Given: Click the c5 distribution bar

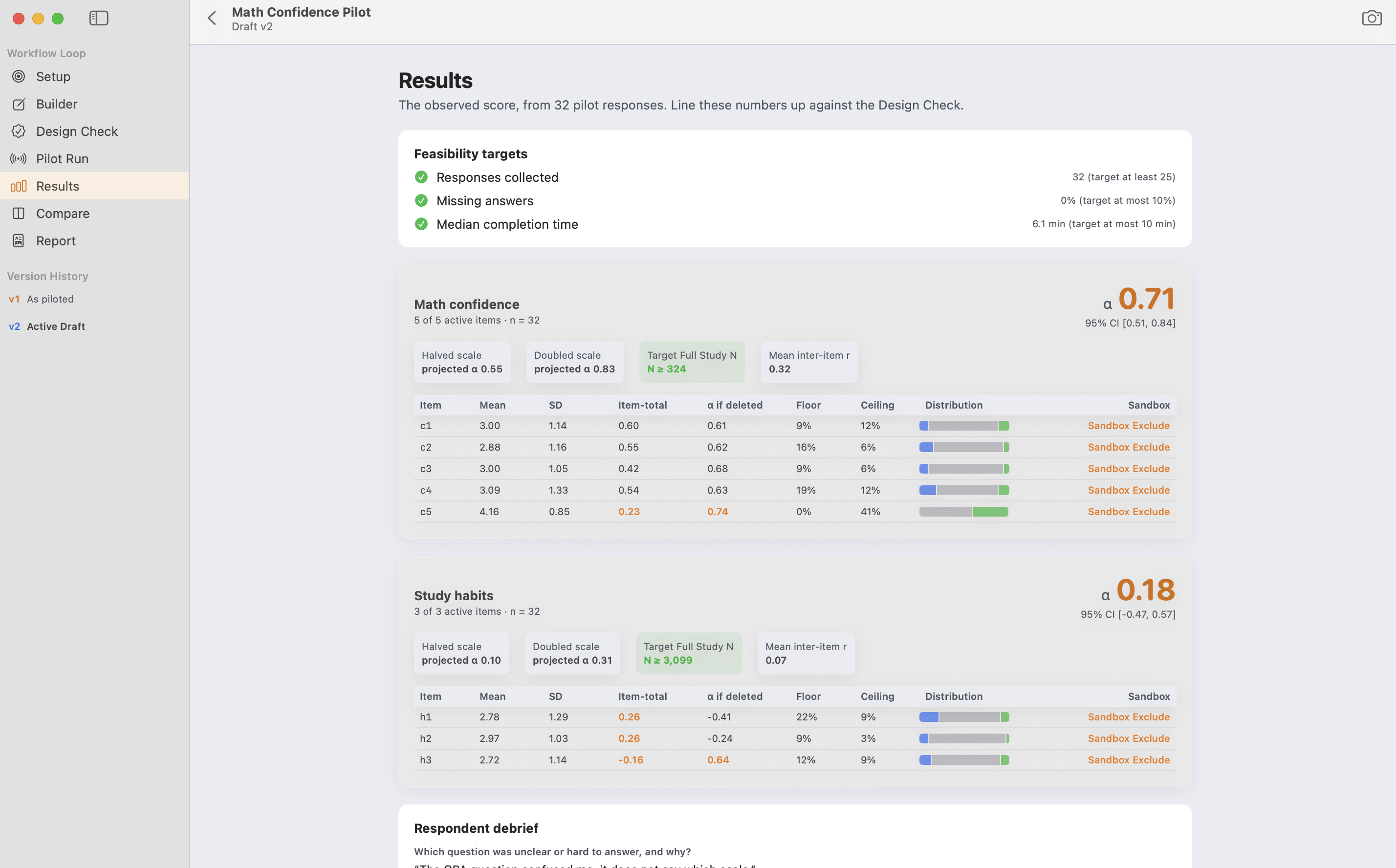Looking at the screenshot, I should [x=964, y=512].
